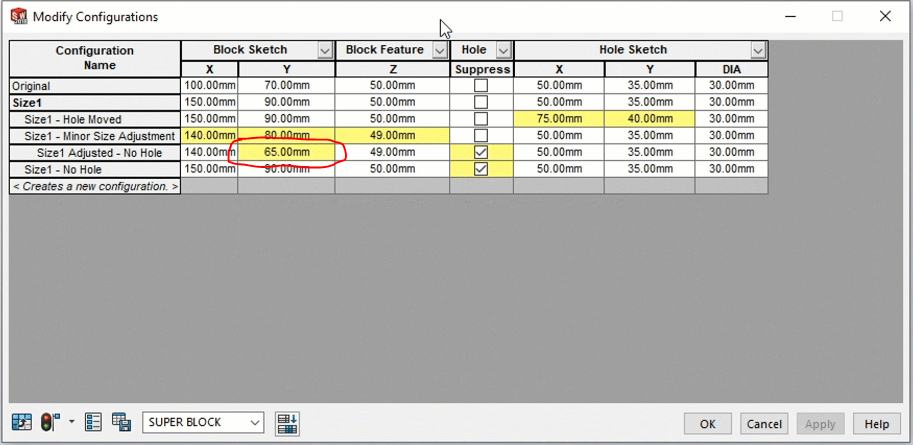Open the Block Feature column dropdown arrow
Viewport: 913px width, 445px height.
440,51
